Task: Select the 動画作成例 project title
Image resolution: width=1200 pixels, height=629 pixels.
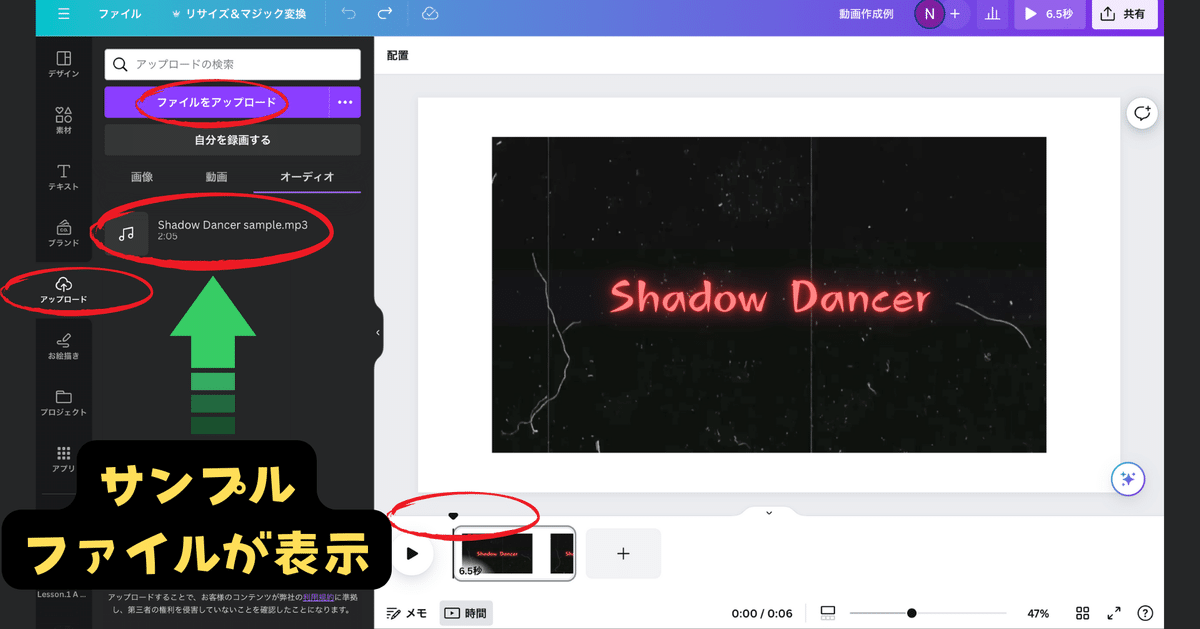Action: [866, 14]
